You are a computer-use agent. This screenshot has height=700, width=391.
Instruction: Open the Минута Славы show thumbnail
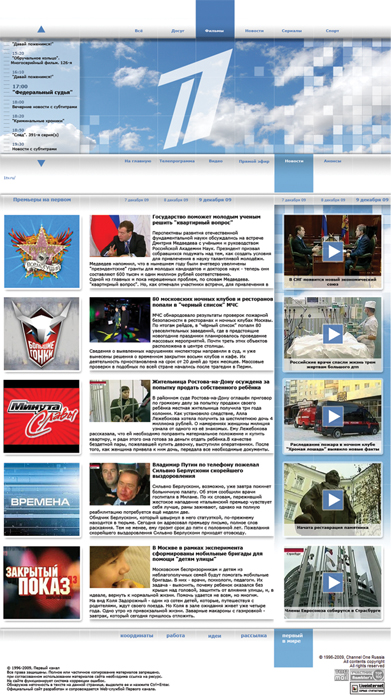pyautogui.click(x=42, y=416)
